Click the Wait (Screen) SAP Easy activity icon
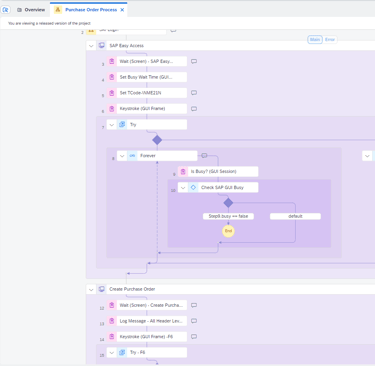 112,61
